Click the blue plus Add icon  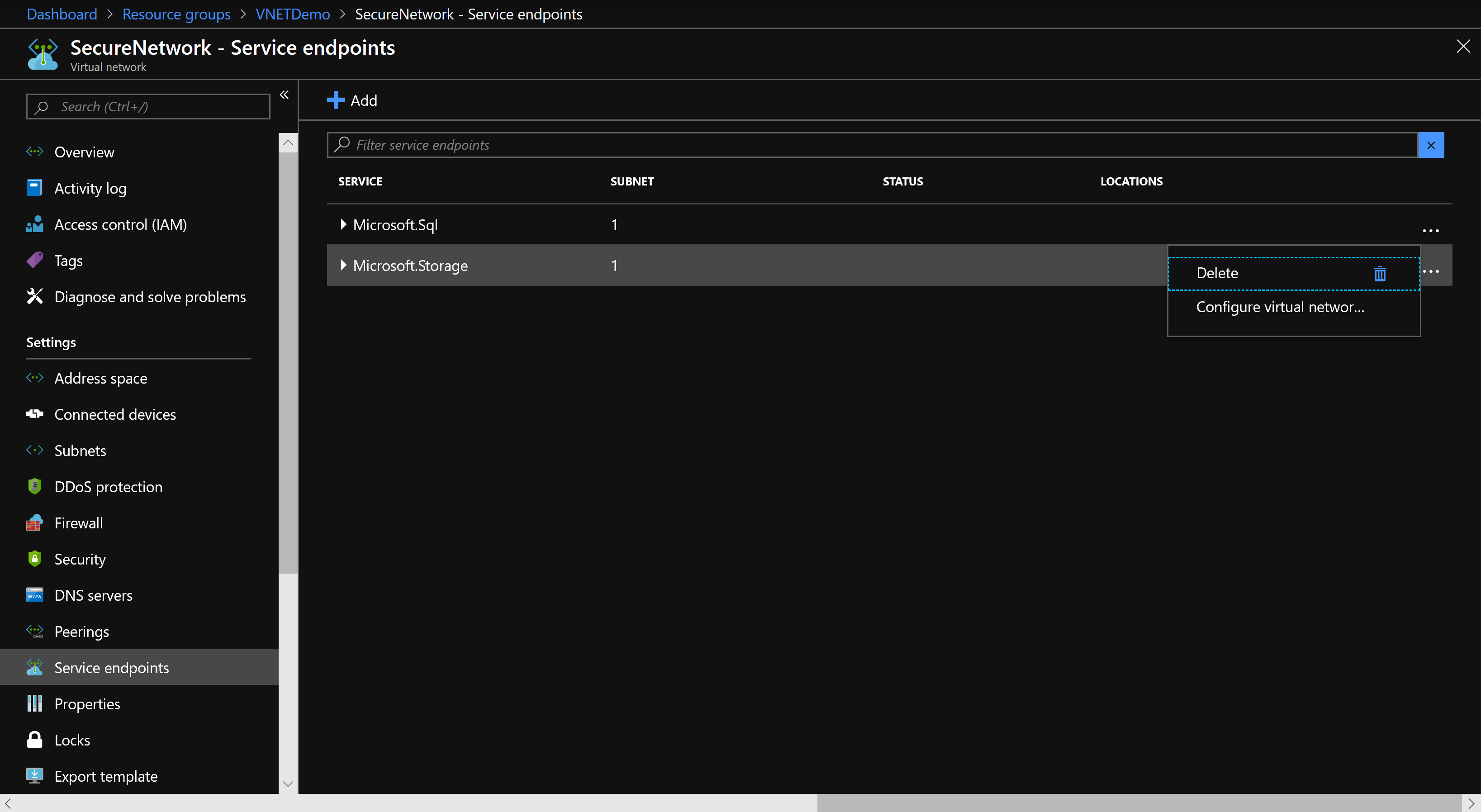[336, 100]
